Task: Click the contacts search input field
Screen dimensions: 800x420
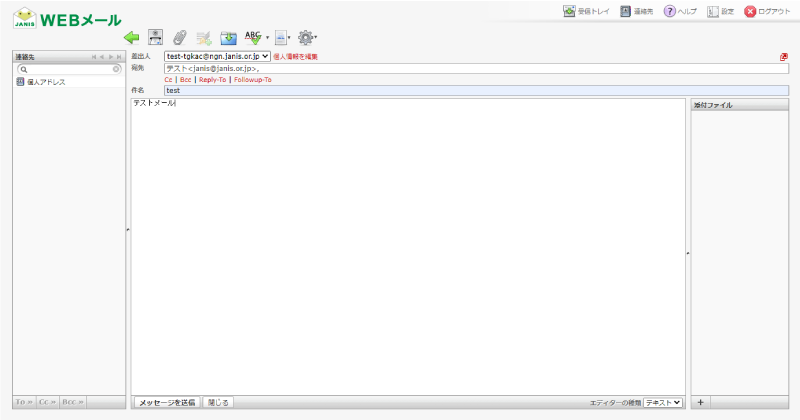Action: click(69, 69)
